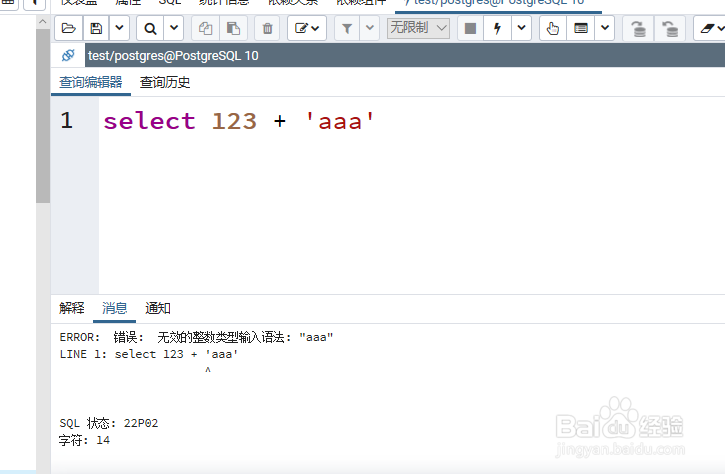Open the 通知 results tab
725x474 pixels.
(x=158, y=308)
